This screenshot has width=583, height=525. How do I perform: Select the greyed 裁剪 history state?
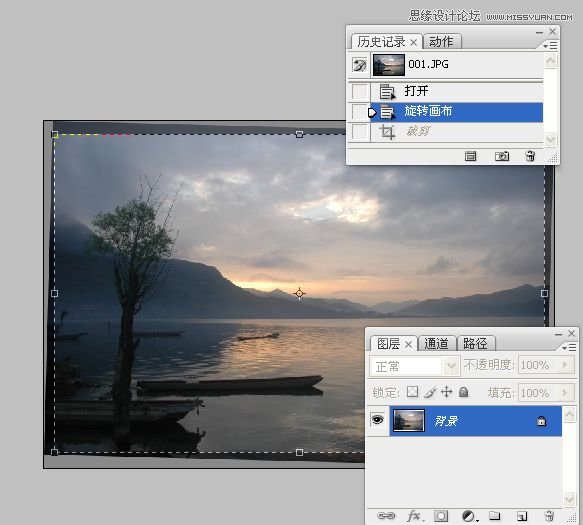pyautogui.click(x=457, y=132)
